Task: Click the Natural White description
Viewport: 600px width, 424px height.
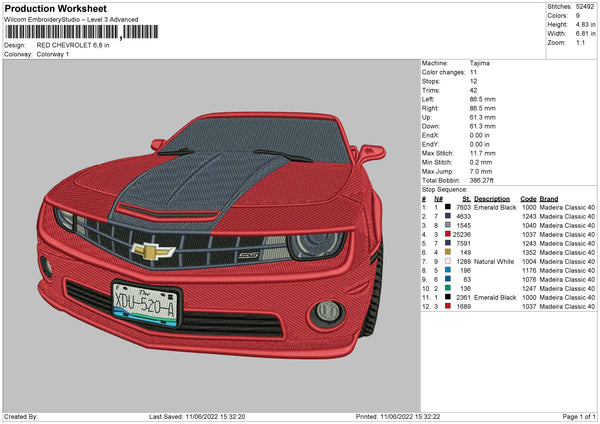Action: coord(494,262)
